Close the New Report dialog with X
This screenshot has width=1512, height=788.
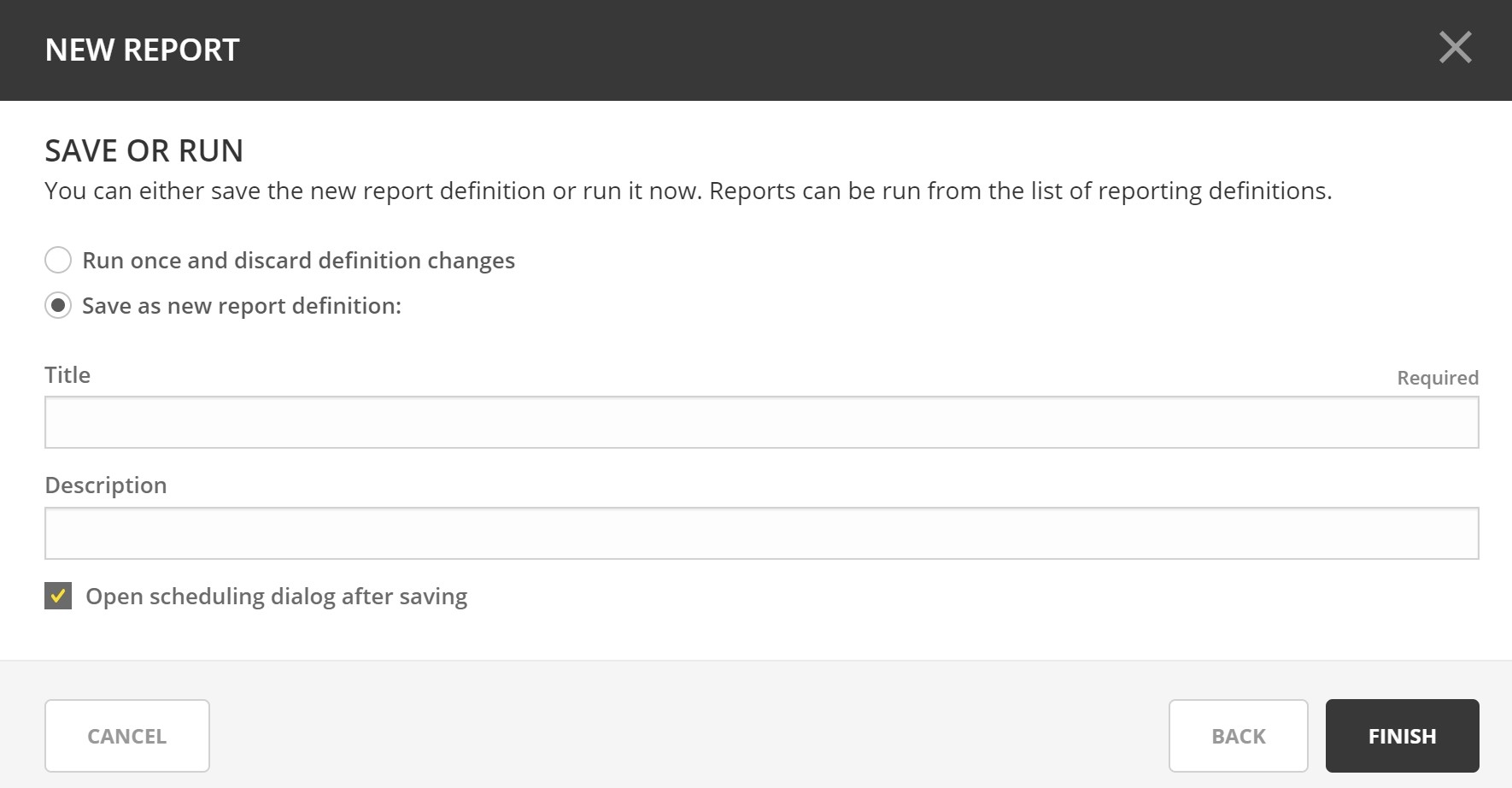click(1455, 48)
